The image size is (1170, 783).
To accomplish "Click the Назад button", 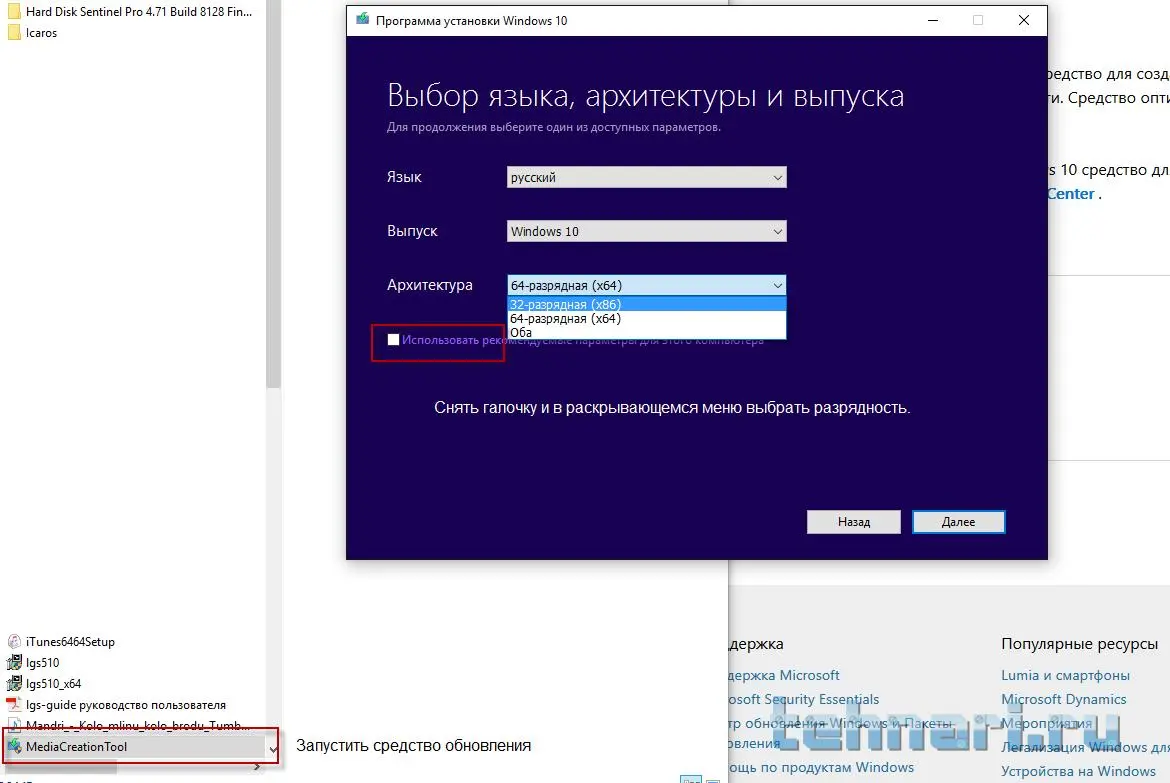I will pos(854,522).
